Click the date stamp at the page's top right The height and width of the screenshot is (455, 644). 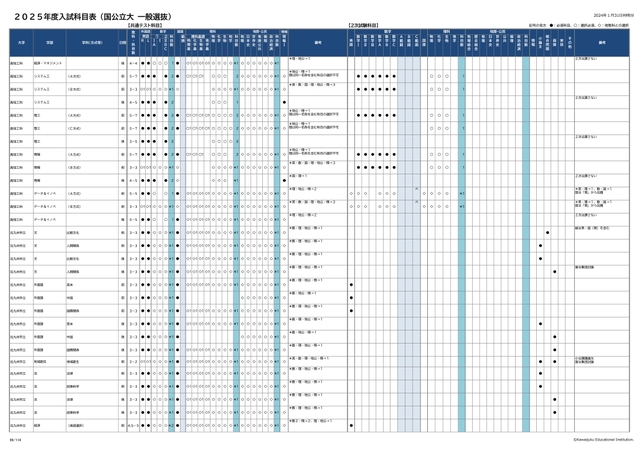point(614,15)
